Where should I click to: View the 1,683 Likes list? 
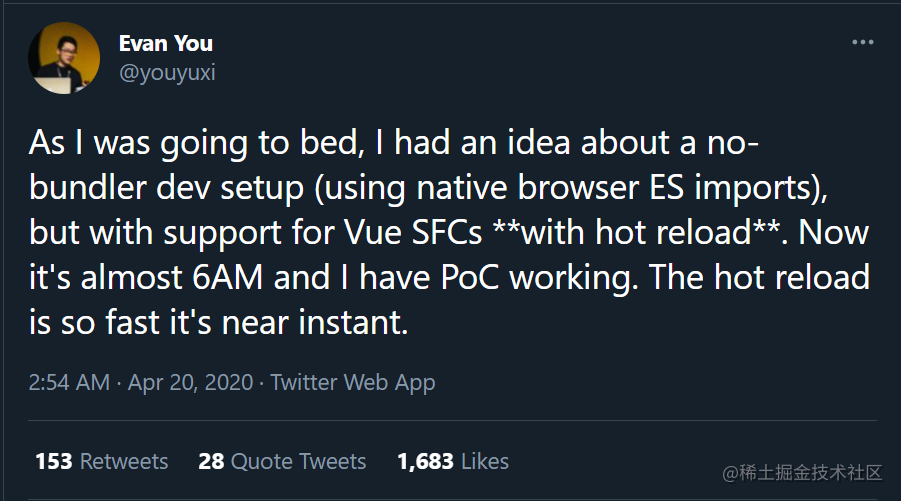point(453,461)
